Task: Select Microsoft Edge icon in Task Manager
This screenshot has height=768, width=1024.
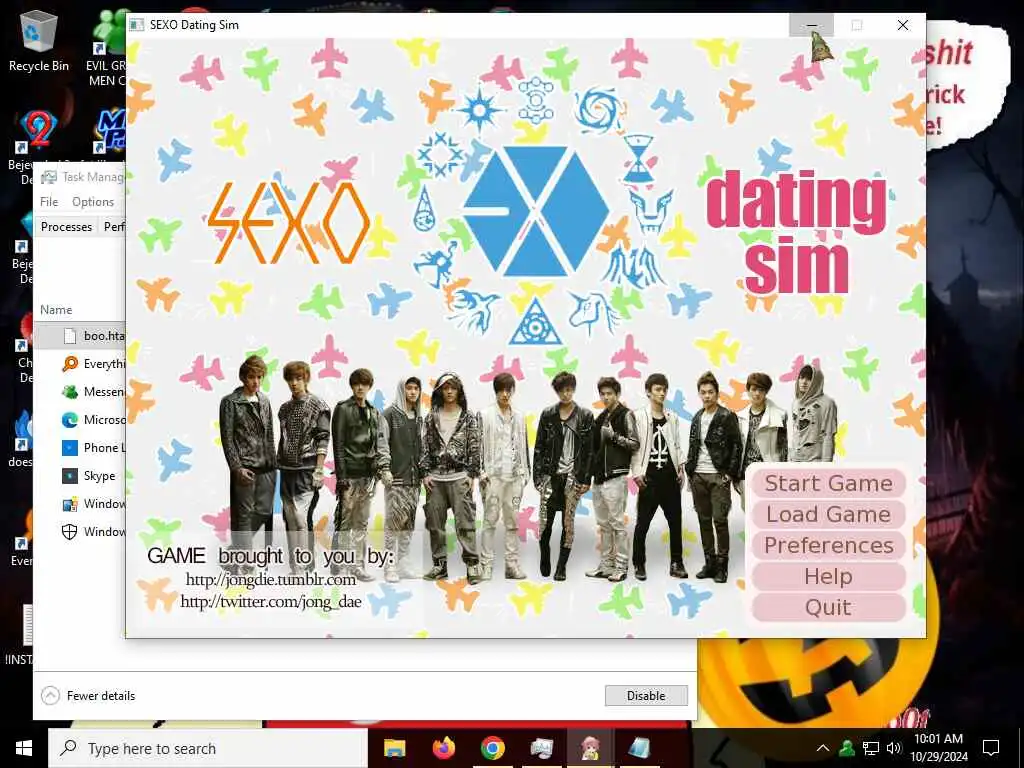Action: [69, 420]
